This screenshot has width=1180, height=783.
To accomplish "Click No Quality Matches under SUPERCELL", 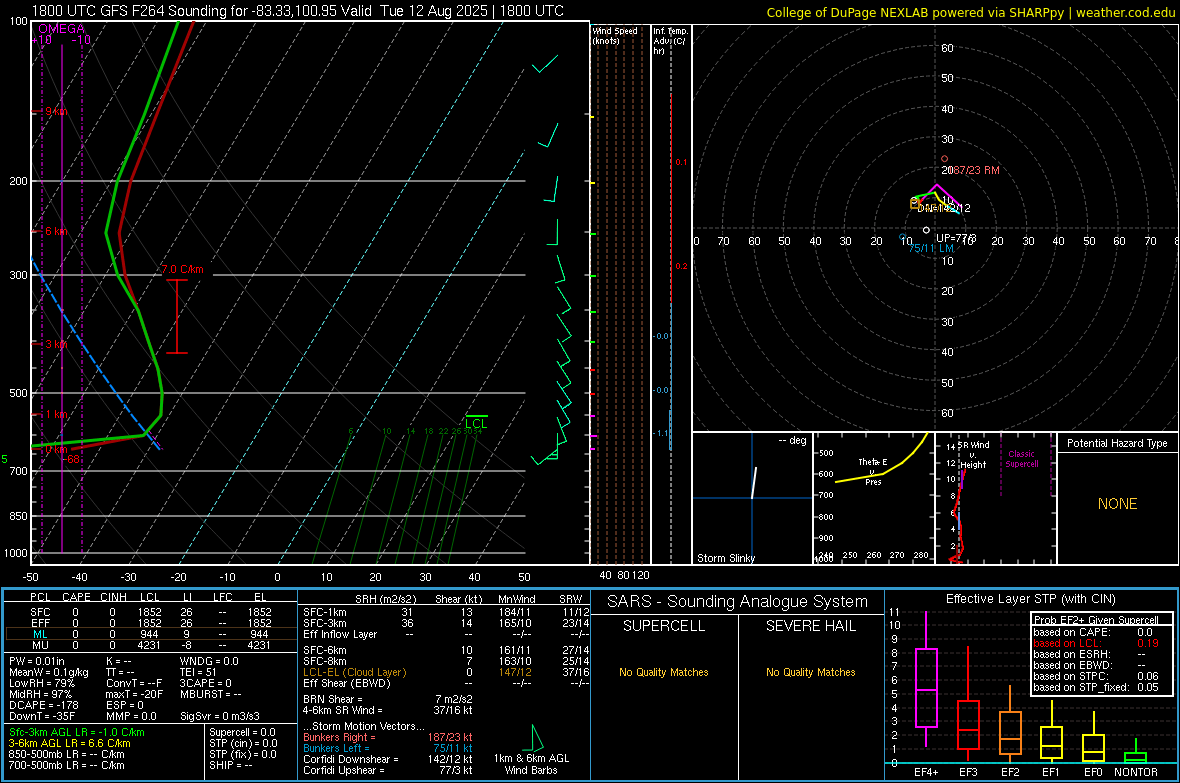I will point(664,672).
